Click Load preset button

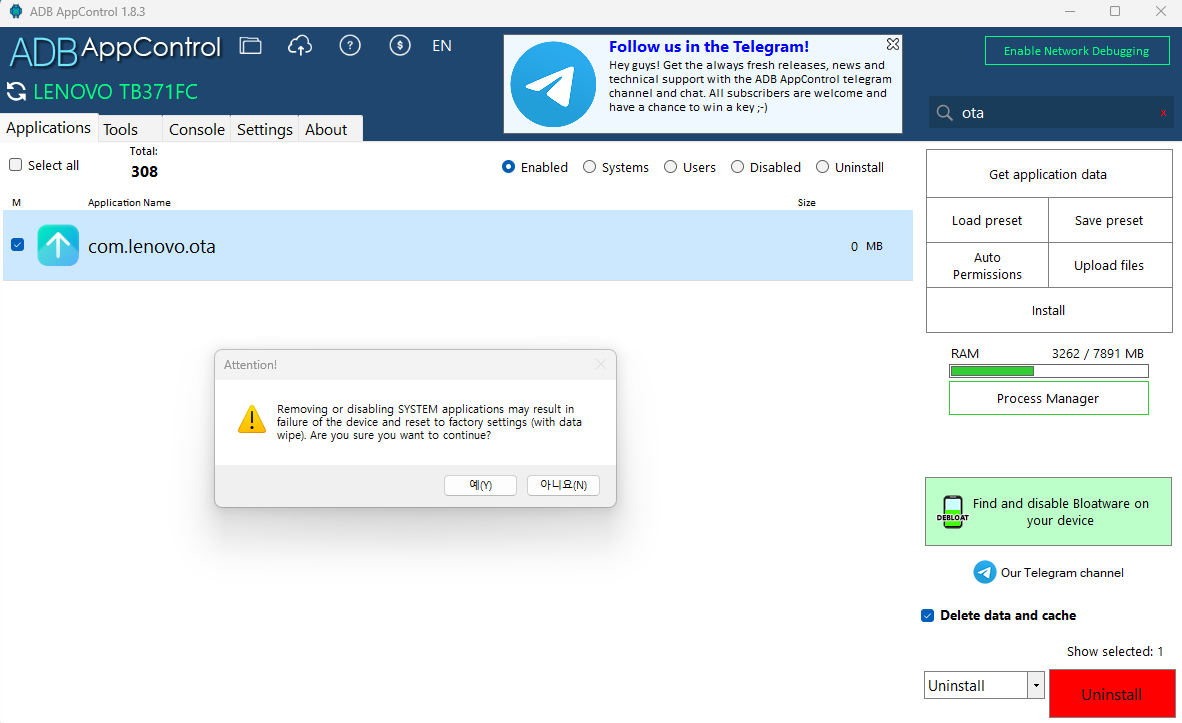(x=987, y=220)
